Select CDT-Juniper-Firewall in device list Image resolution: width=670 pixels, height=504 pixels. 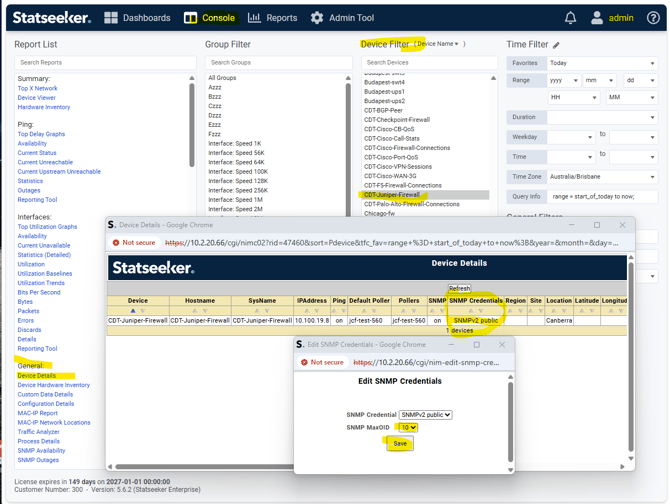425,195
